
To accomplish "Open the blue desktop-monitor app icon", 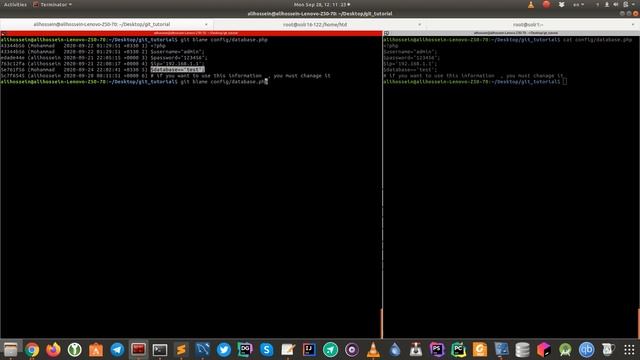I will coord(501,350).
